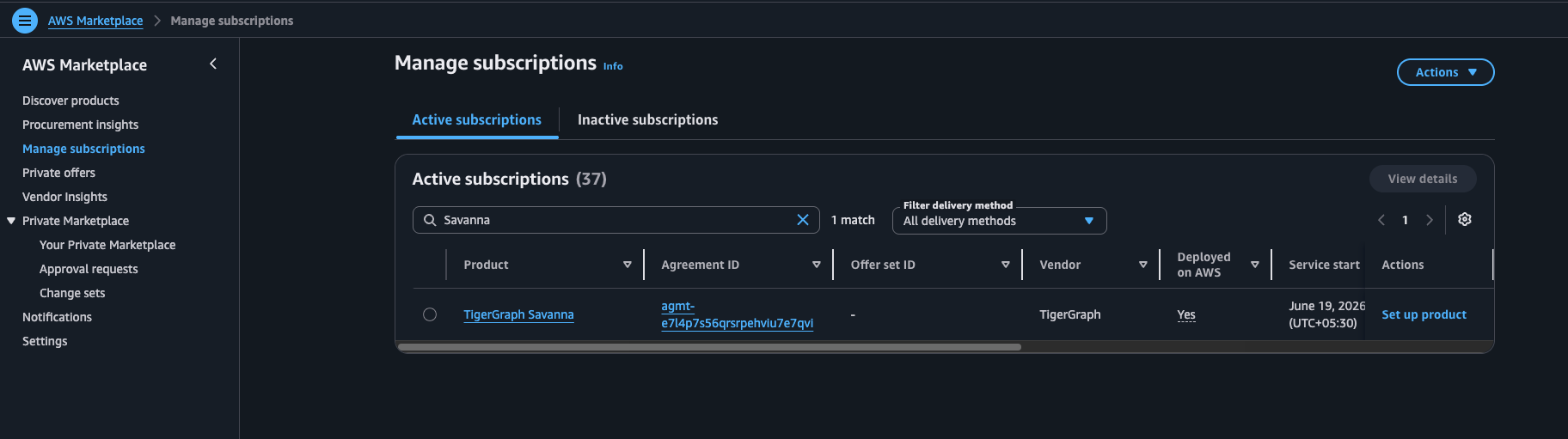Collapse the Private Marketplace tree section
Screen dimensions: 1568x439
(11, 221)
